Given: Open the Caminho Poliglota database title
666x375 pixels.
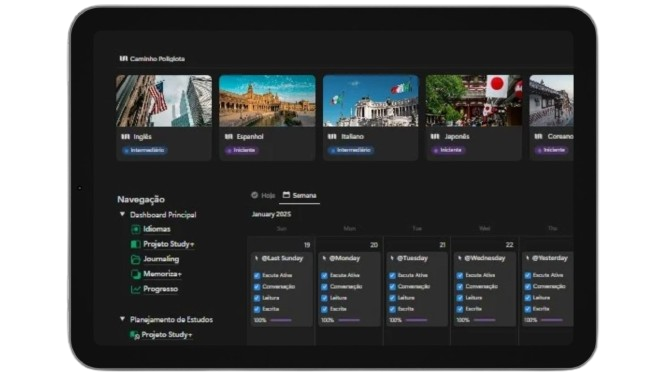Looking at the screenshot, I should click(157, 59).
